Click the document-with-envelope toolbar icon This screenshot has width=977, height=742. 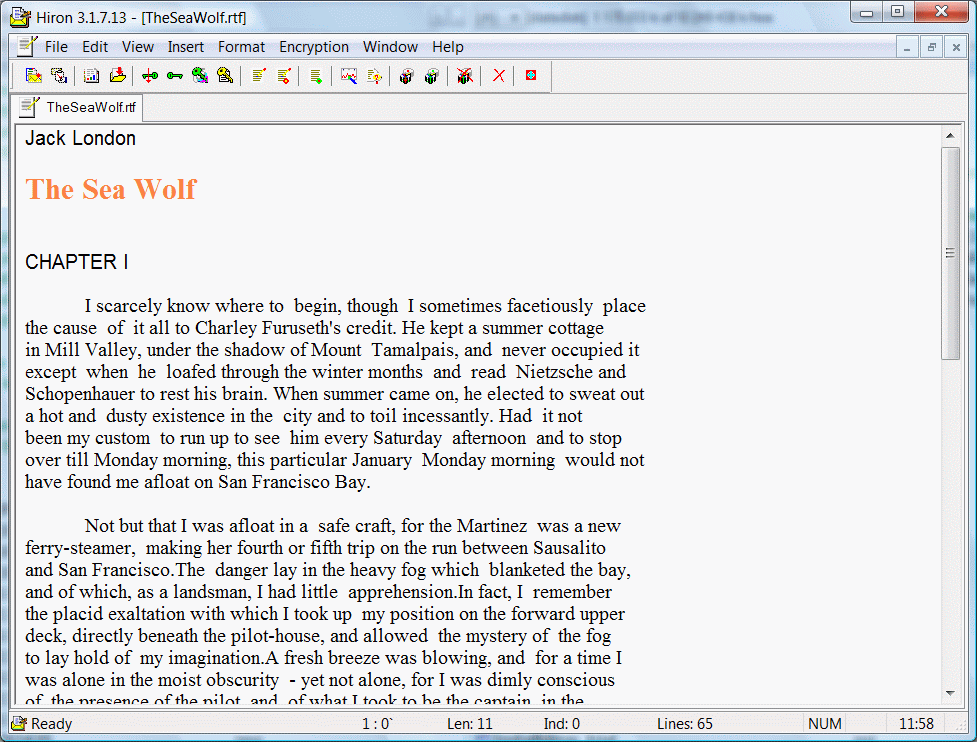click(x=34, y=76)
